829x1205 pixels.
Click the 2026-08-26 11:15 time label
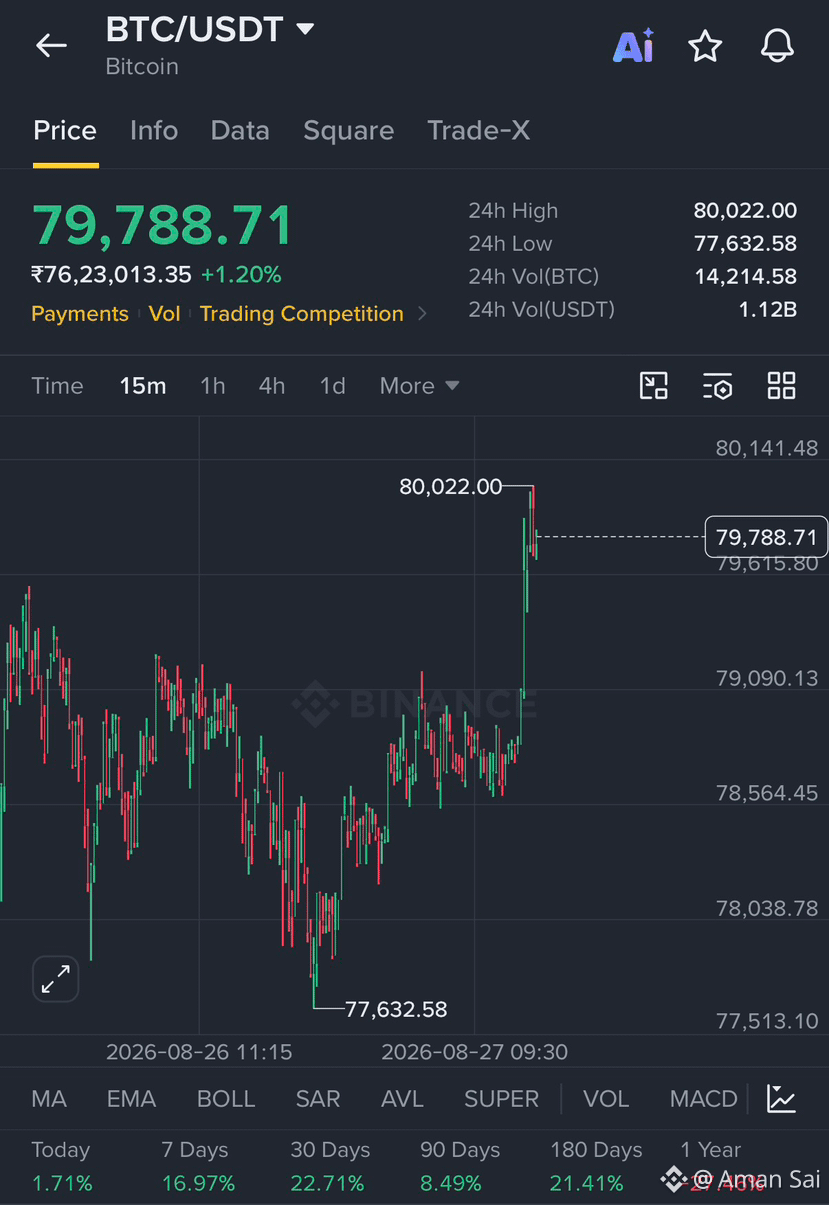[x=199, y=1052]
